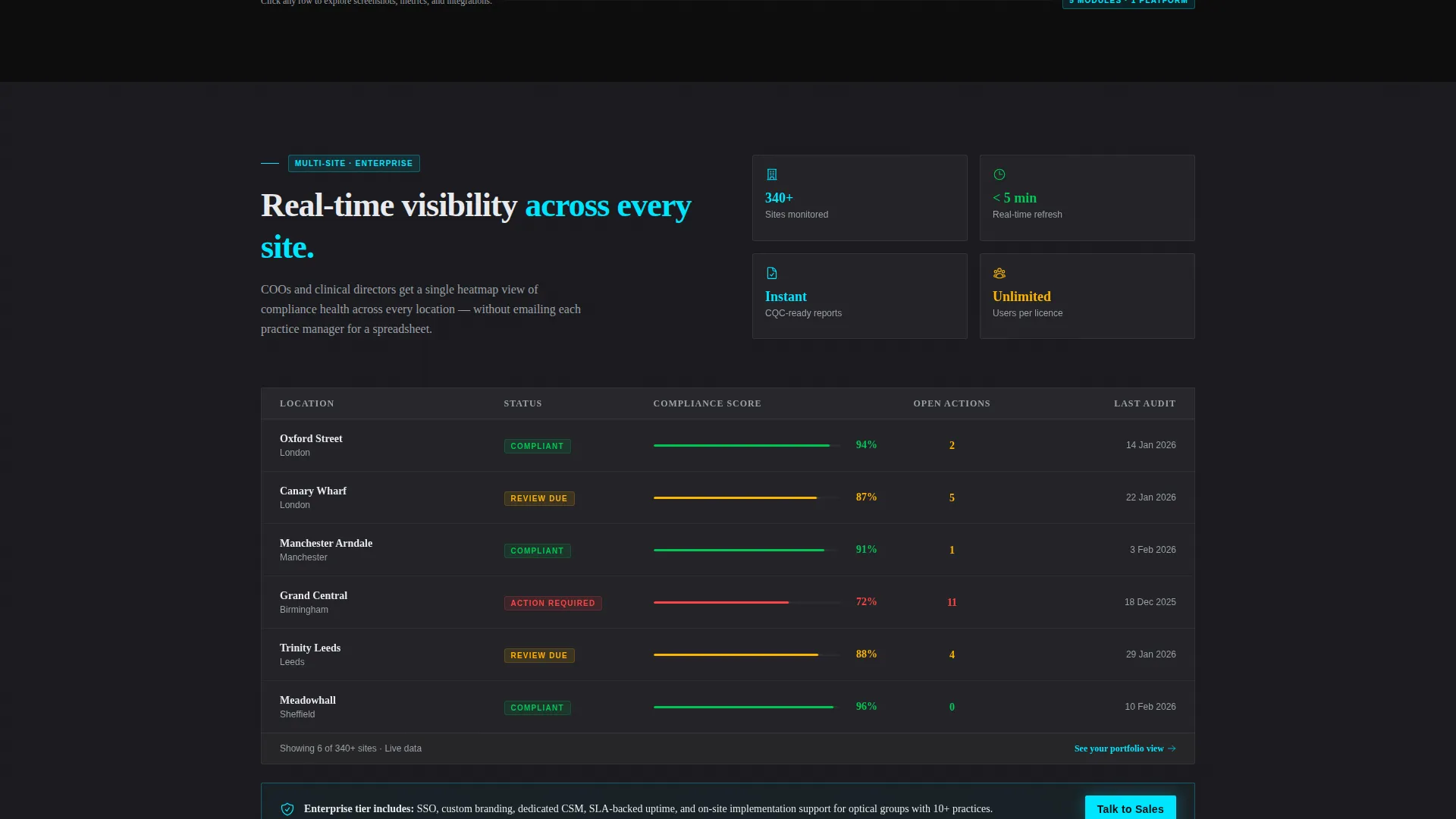The width and height of the screenshot is (1456, 819).
Task: Click the Showing 6 of 340+ sites text
Action: pos(350,748)
